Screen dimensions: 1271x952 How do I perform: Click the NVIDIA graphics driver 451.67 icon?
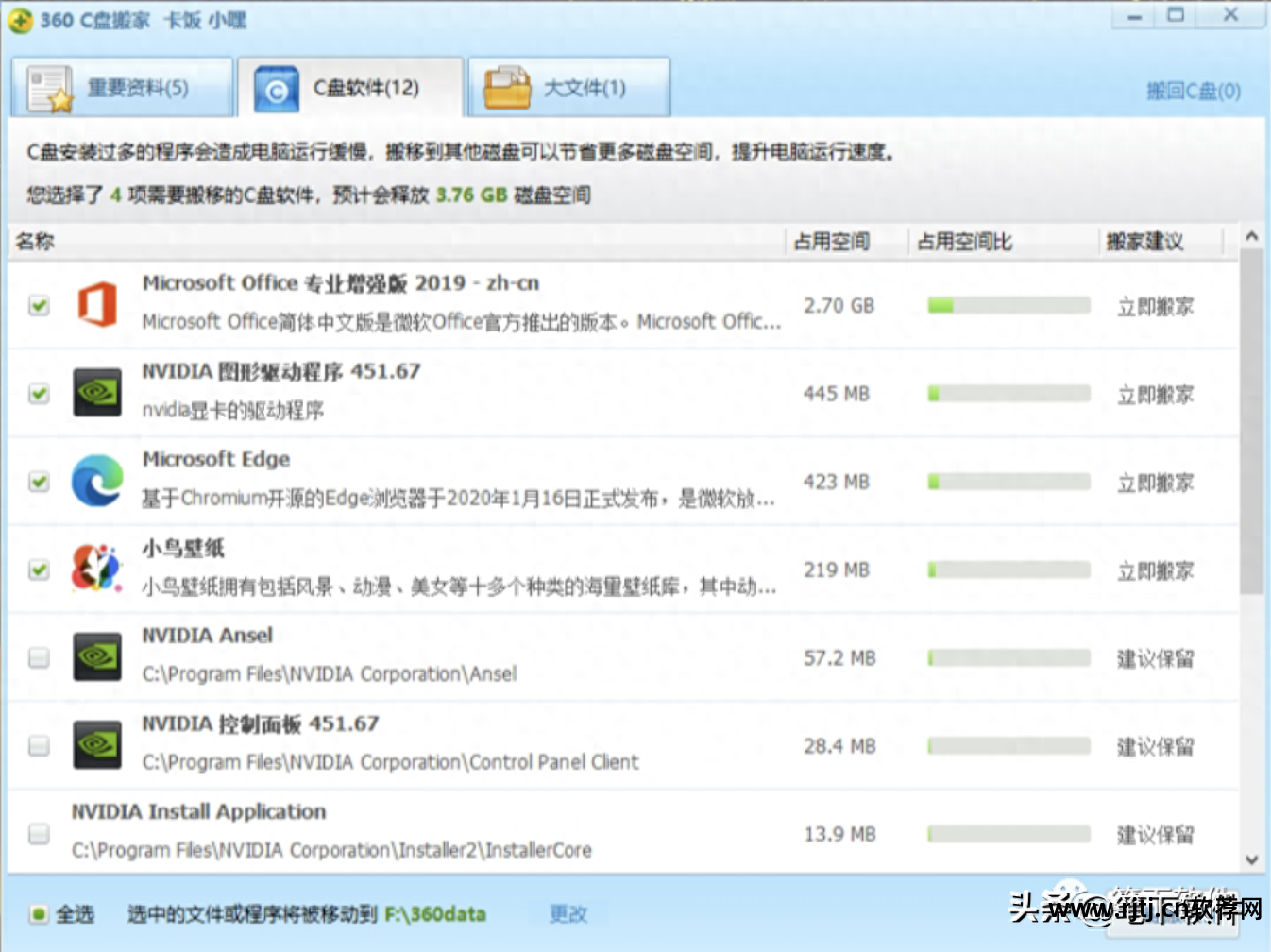coord(97,393)
